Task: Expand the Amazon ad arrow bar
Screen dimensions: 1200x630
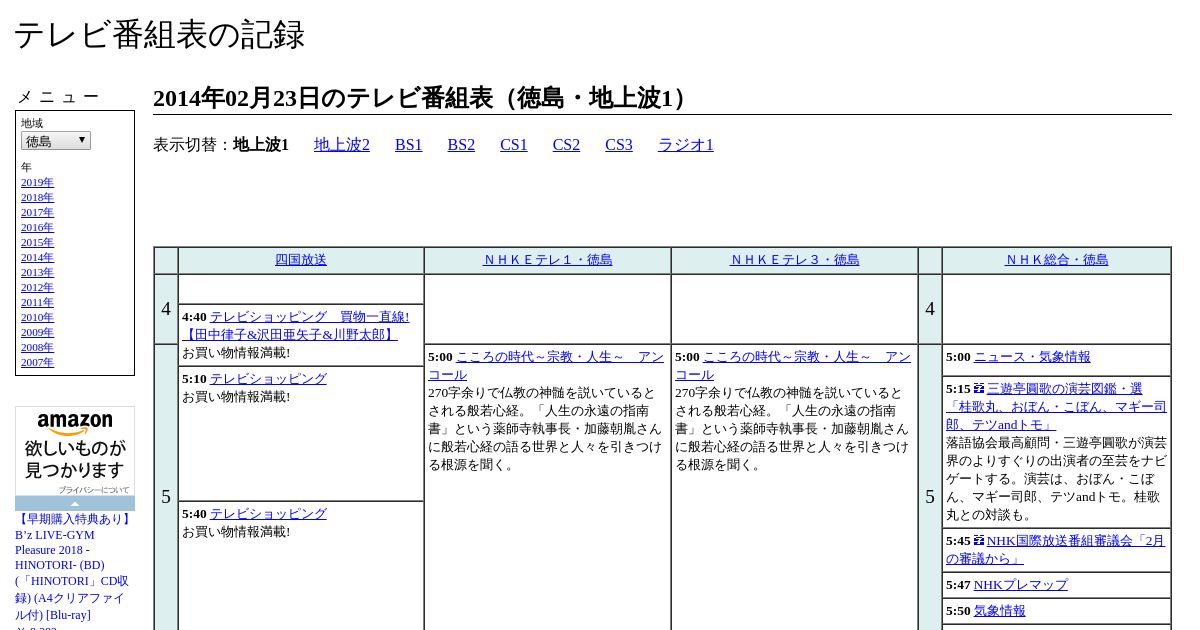Action: [x=75, y=503]
